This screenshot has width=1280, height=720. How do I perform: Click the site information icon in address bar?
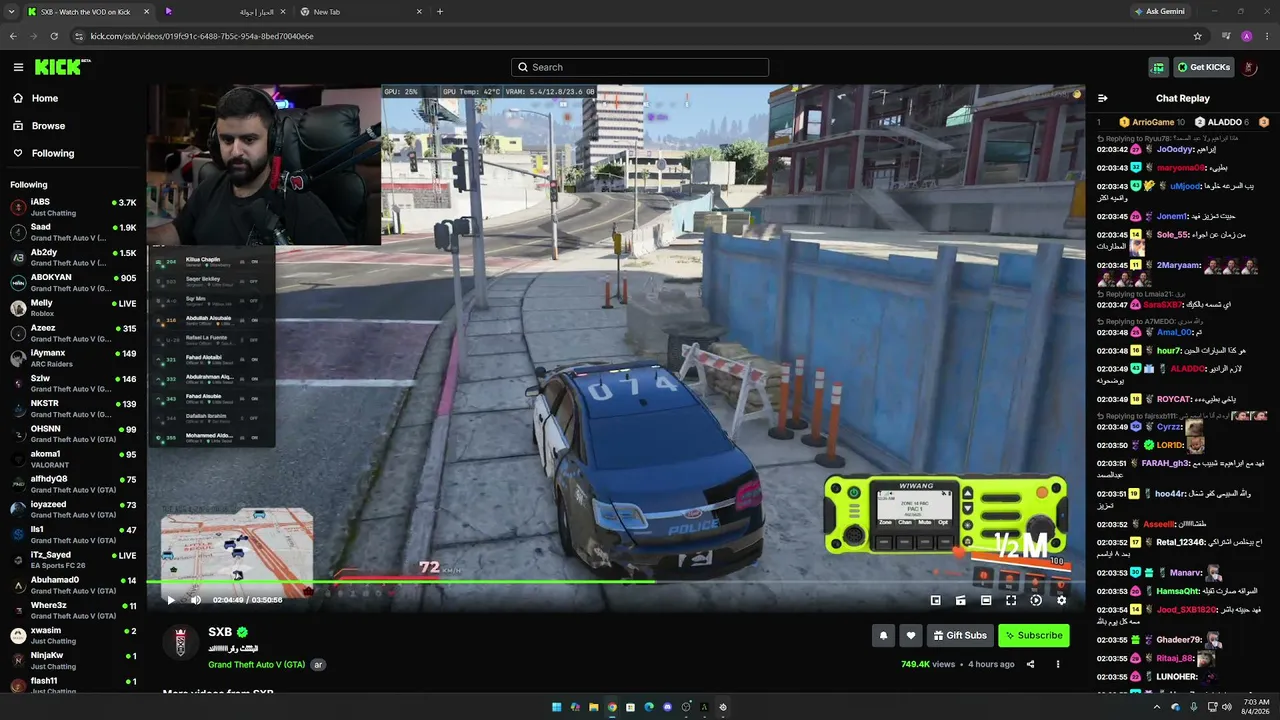(79, 36)
